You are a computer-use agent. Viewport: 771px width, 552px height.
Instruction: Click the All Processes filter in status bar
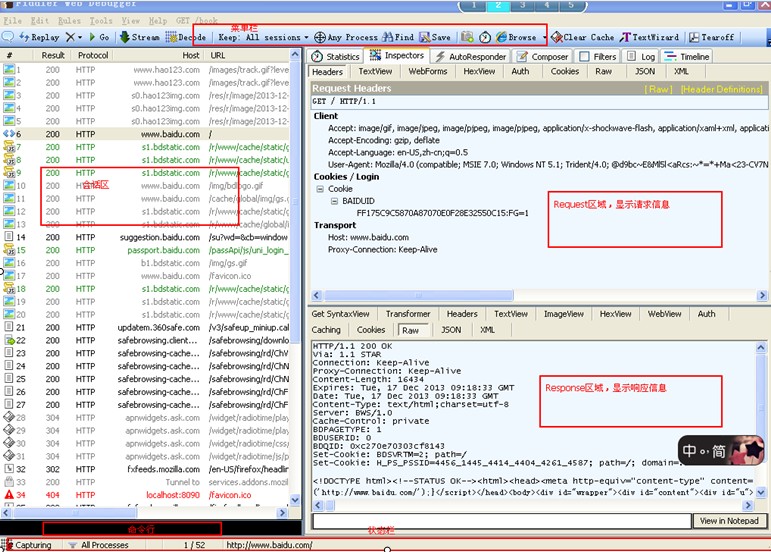click(98, 545)
